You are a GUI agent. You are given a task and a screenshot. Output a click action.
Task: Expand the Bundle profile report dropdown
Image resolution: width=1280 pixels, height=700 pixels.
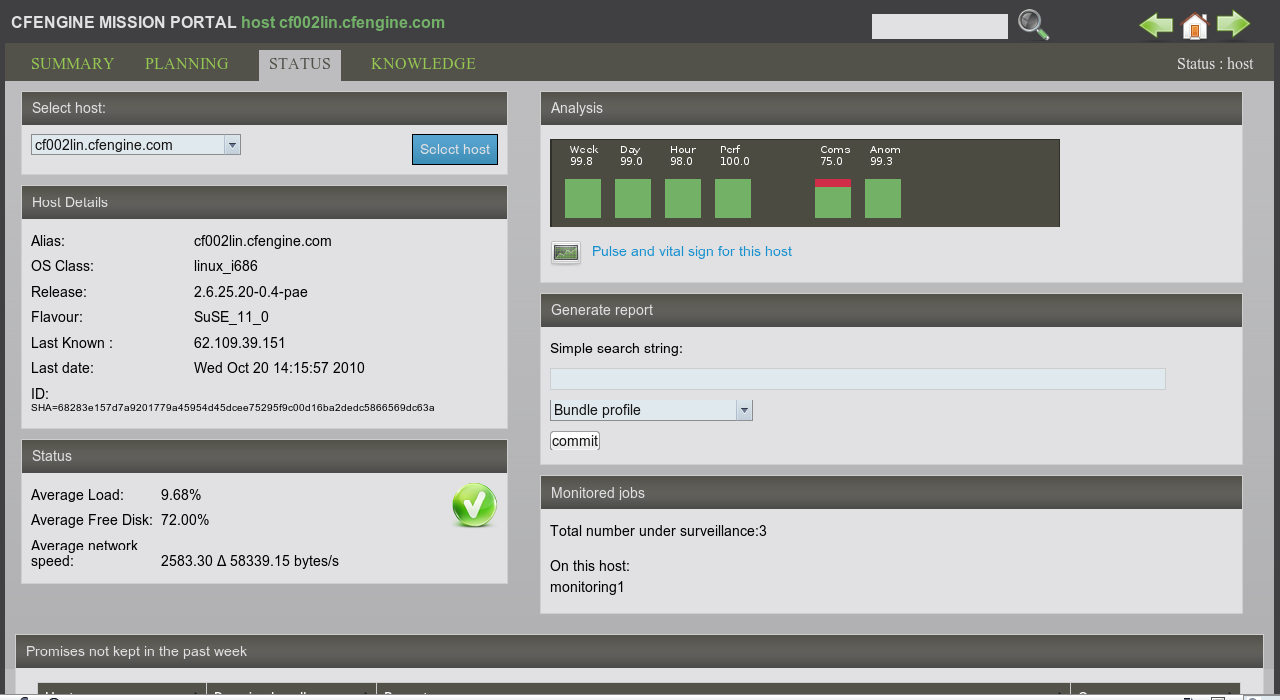651,410
